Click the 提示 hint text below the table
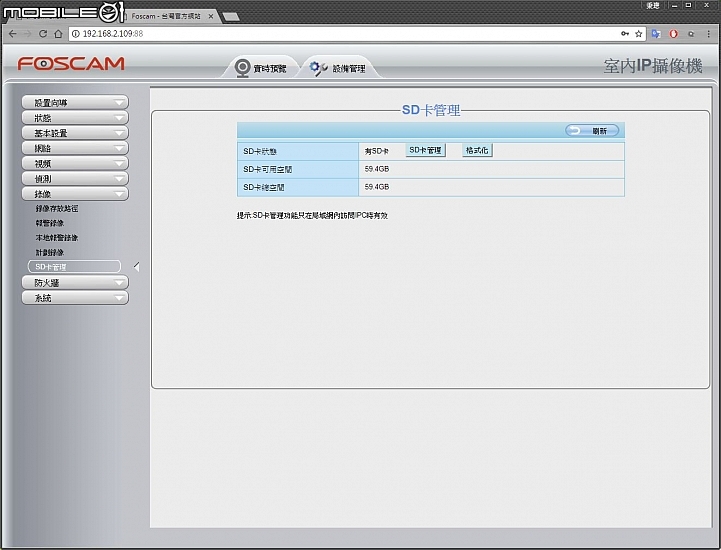The height and width of the screenshot is (550, 721). click(x=312, y=215)
